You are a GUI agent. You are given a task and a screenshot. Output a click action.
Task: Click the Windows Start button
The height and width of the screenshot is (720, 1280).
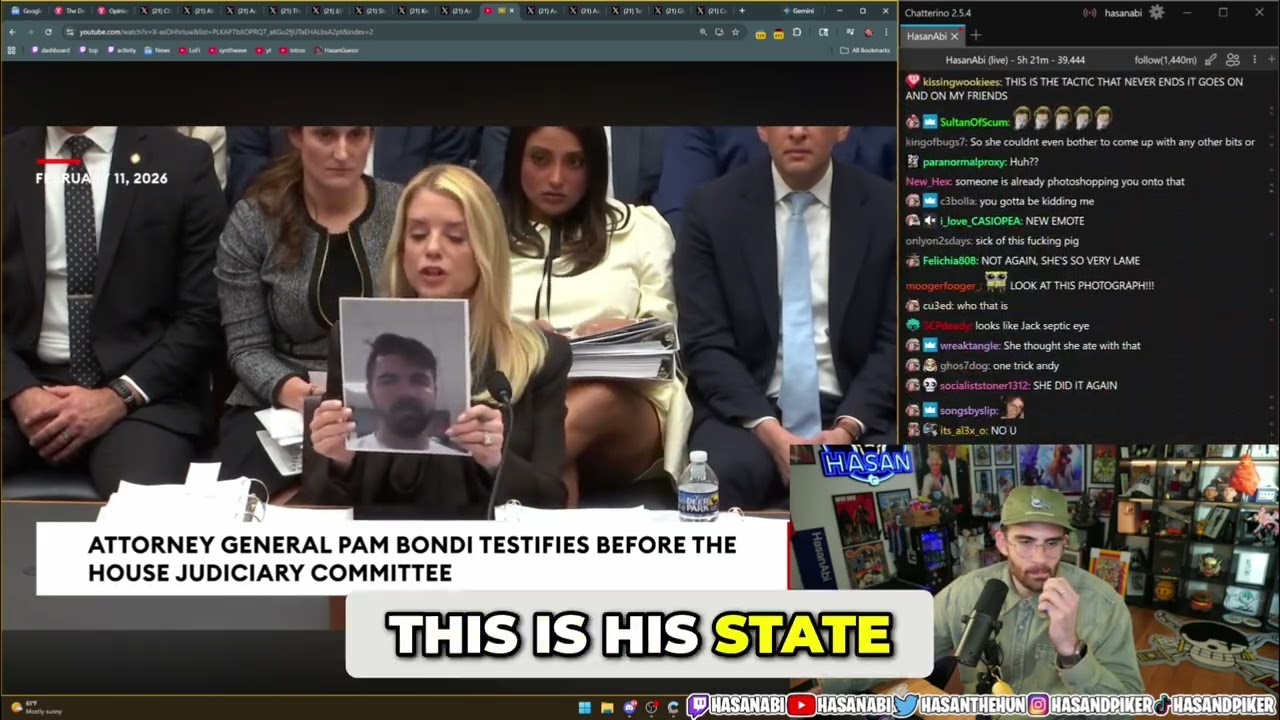[585, 708]
